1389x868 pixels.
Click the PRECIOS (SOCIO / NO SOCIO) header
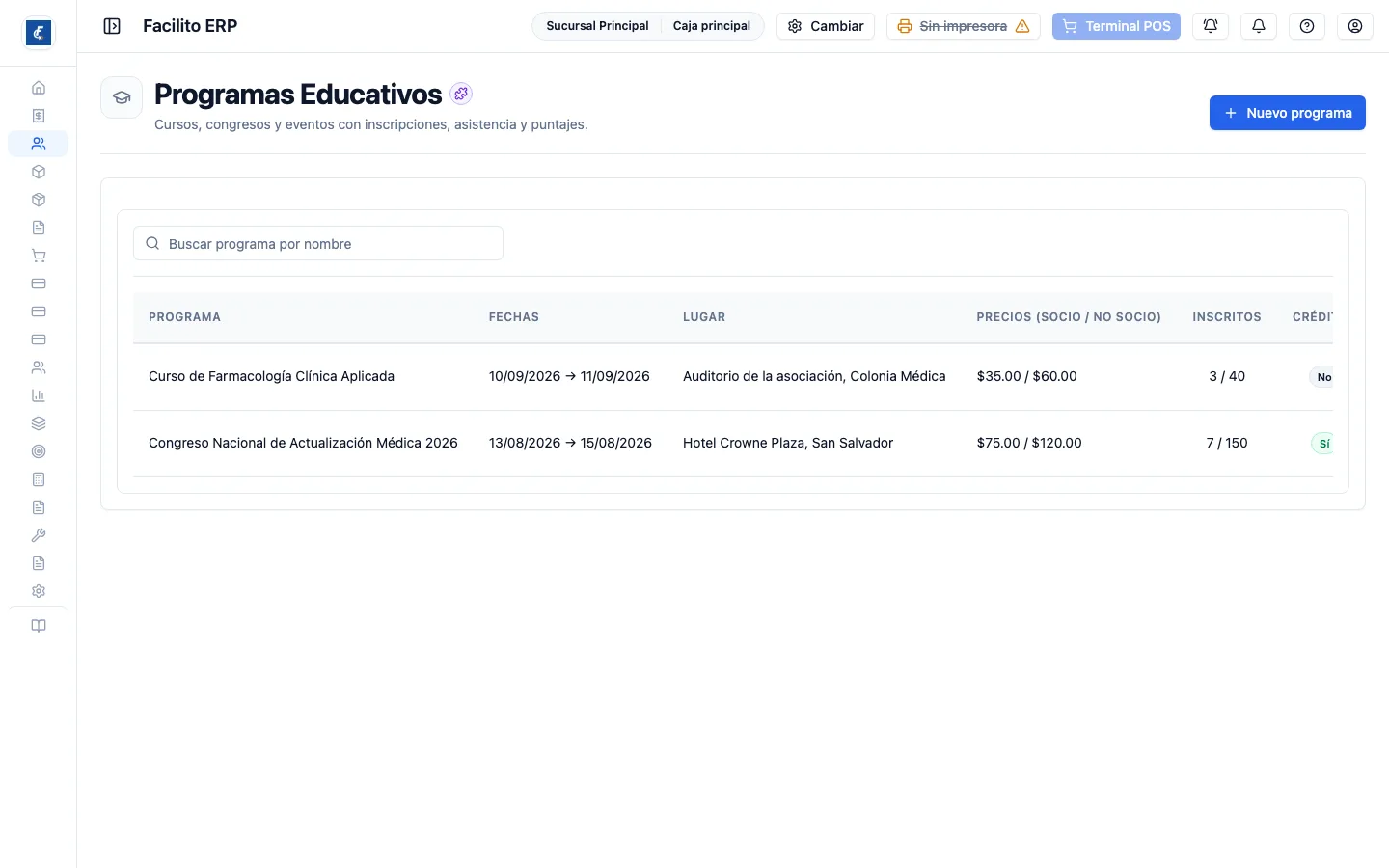pyautogui.click(x=1069, y=317)
